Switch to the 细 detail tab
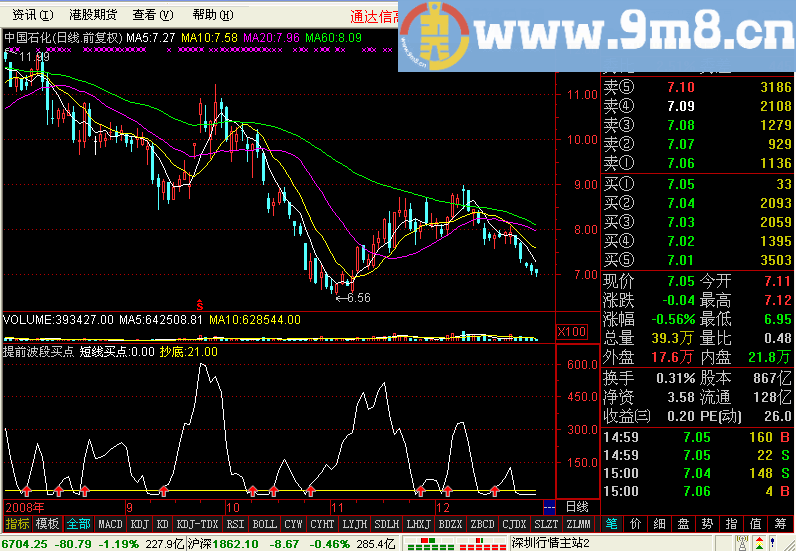The width and height of the screenshot is (796, 551). 659,524
